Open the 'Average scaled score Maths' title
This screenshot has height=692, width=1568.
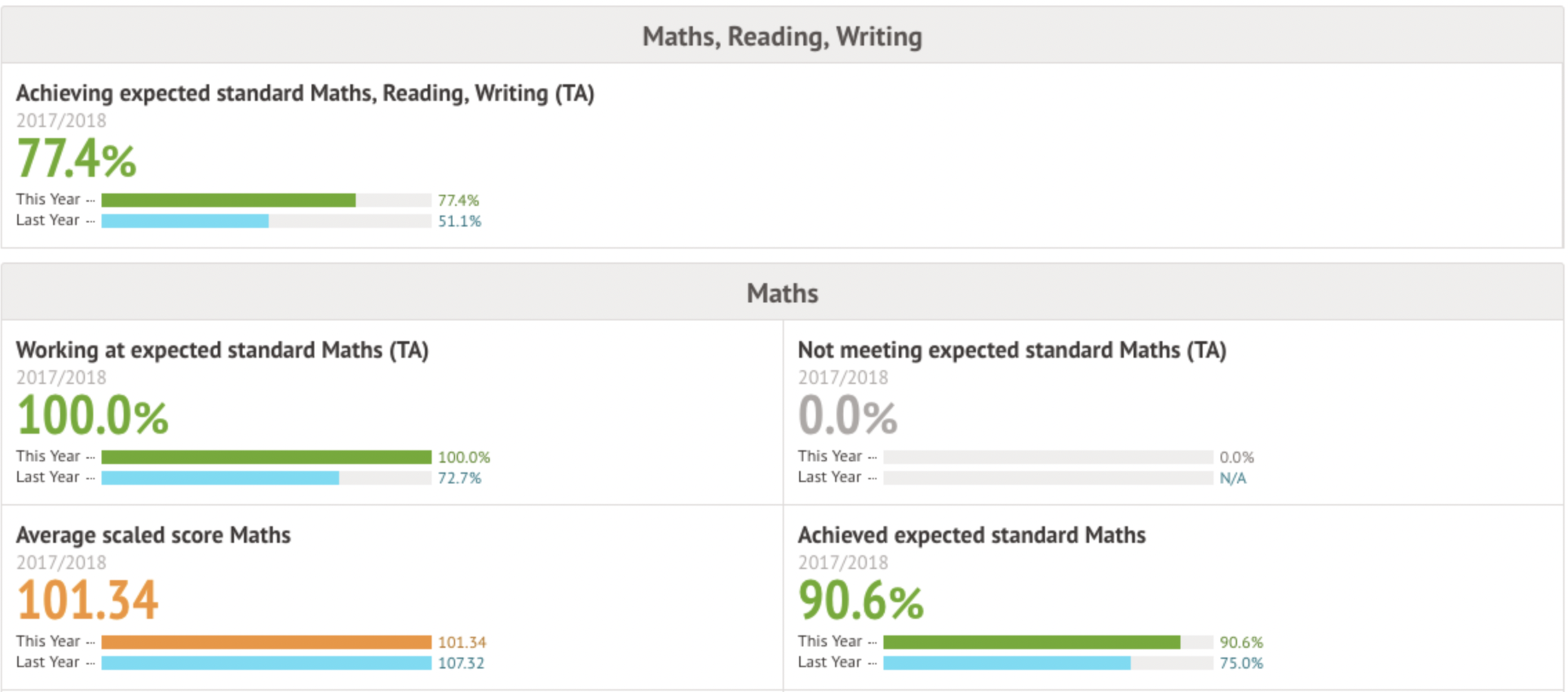click(153, 535)
